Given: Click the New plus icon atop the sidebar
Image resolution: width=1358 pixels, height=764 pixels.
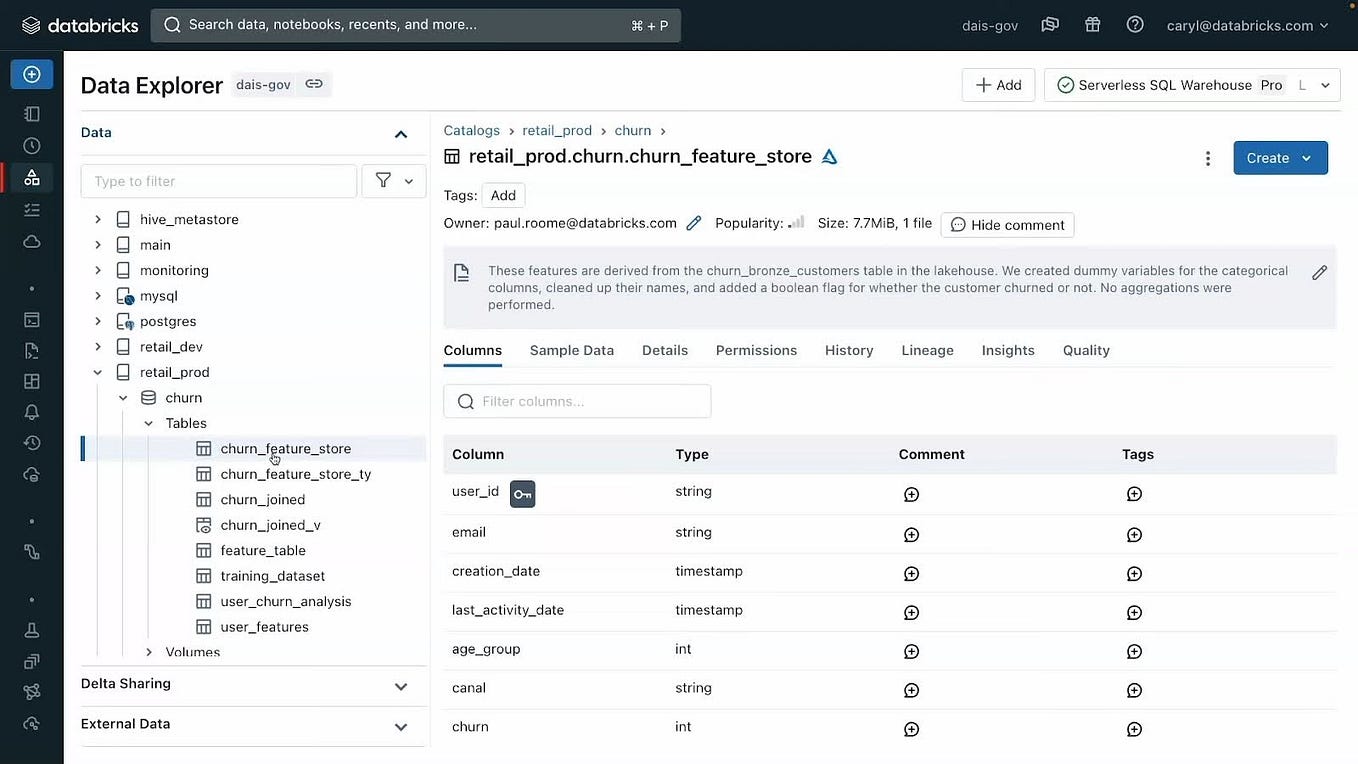Looking at the screenshot, I should [31, 73].
